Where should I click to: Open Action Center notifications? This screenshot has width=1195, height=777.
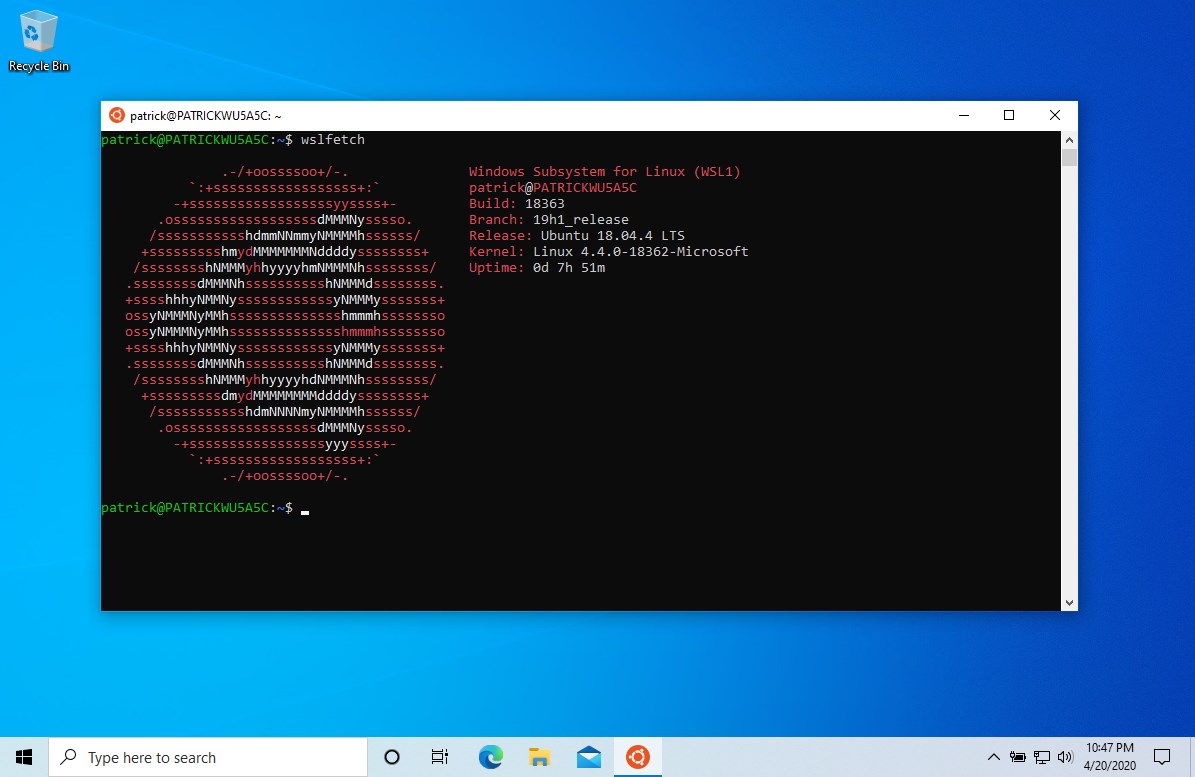pos(1160,757)
